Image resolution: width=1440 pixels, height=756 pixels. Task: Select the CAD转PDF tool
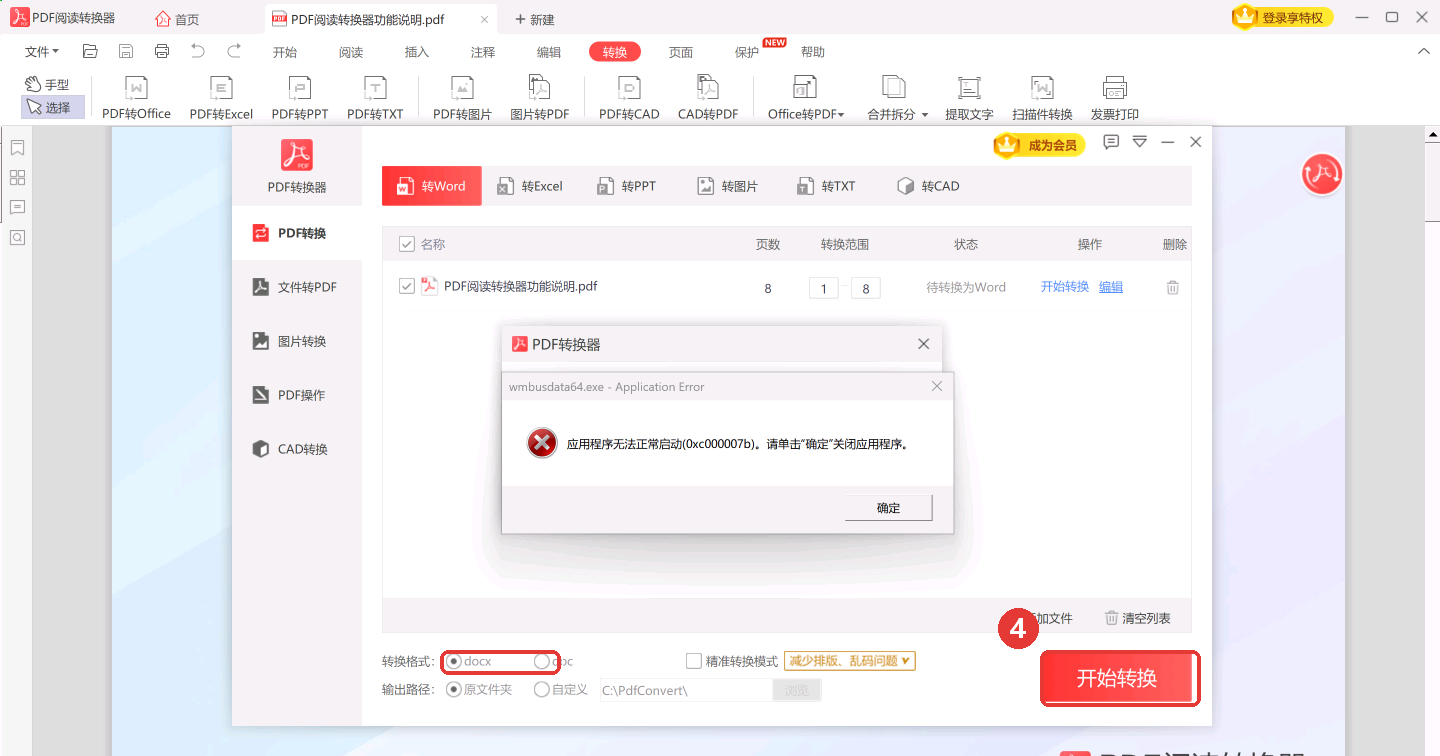coord(708,98)
